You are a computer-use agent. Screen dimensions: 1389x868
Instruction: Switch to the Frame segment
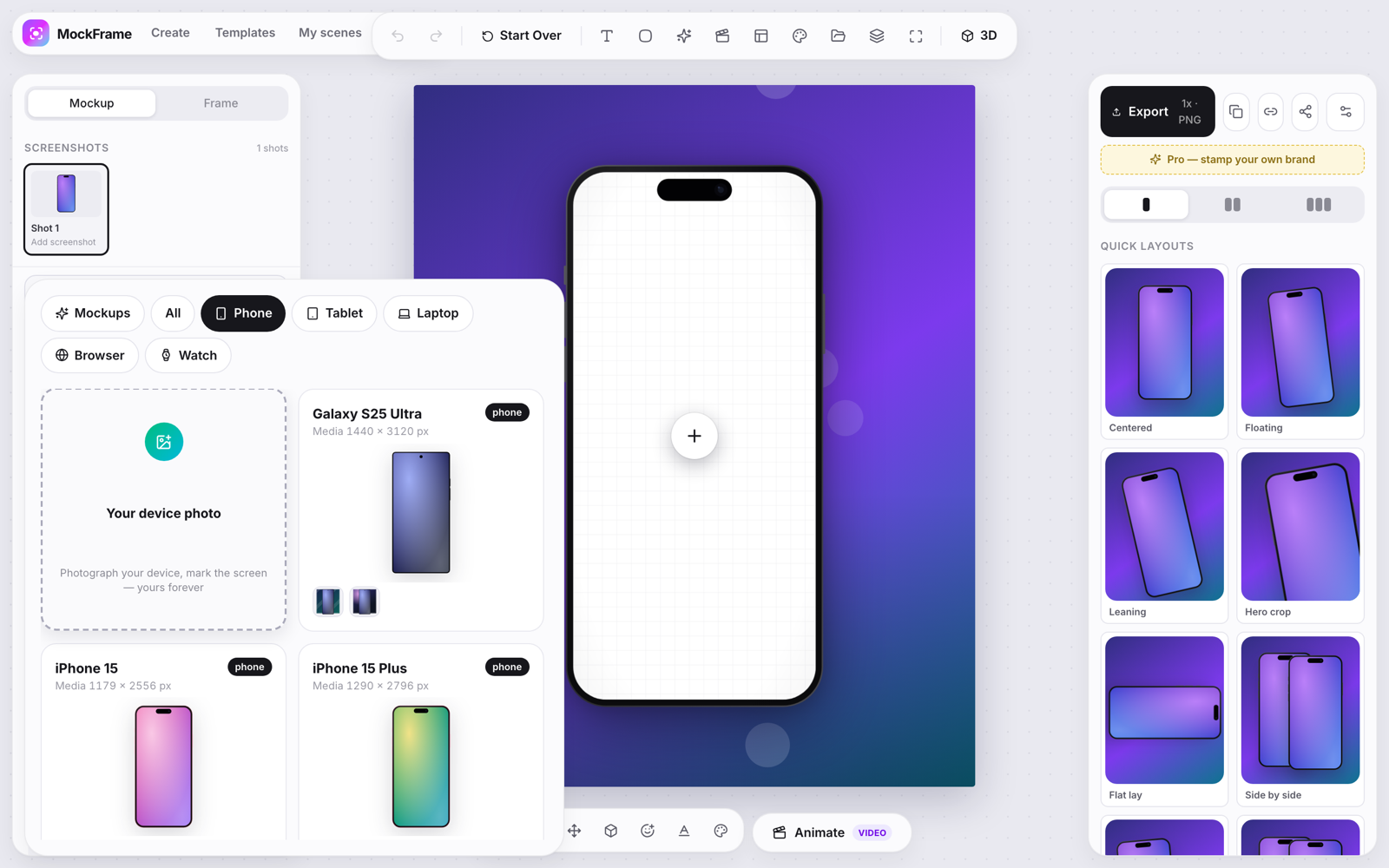pyautogui.click(x=221, y=103)
